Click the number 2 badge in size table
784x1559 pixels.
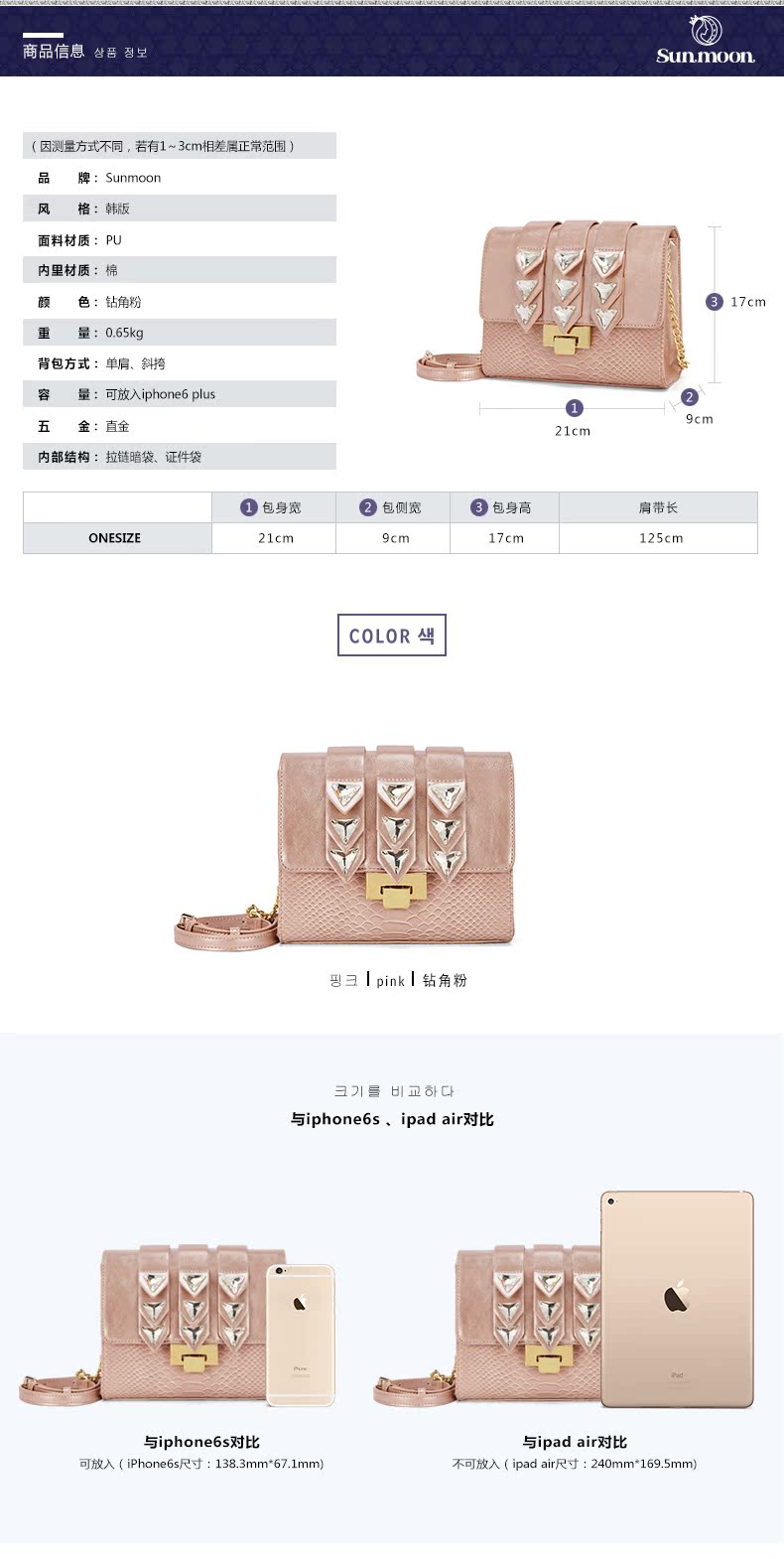pos(368,507)
